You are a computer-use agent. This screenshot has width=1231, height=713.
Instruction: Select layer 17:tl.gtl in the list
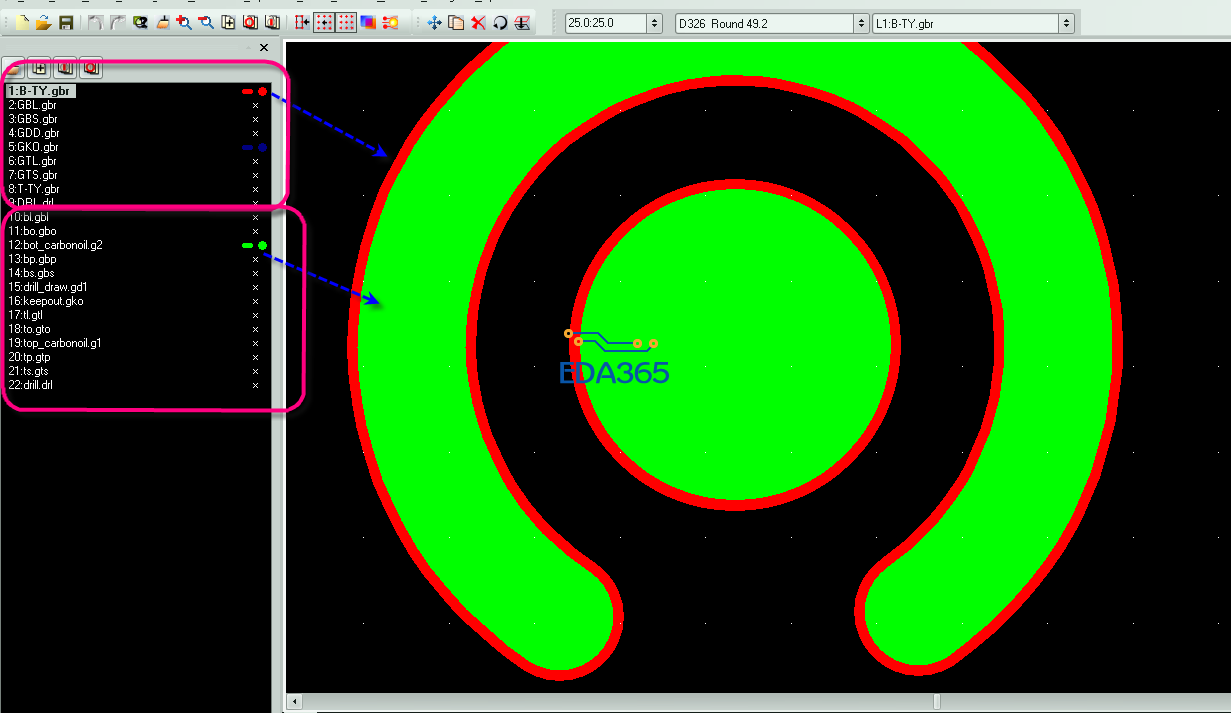pyautogui.click(x=25, y=315)
